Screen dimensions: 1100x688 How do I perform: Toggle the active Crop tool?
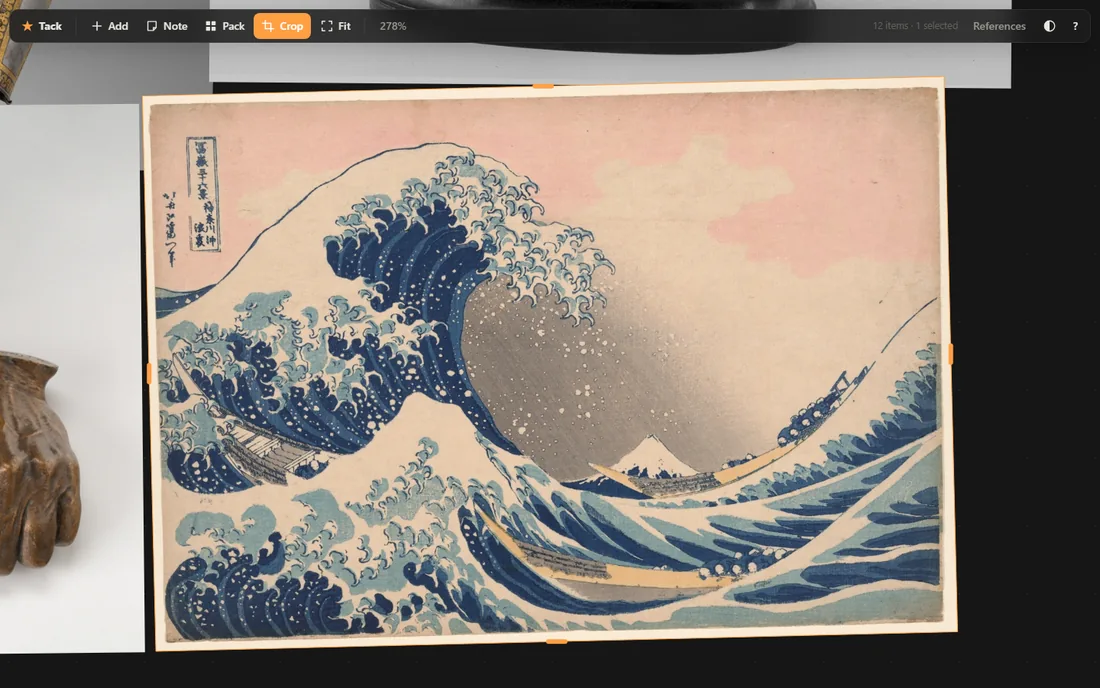[x=282, y=26]
